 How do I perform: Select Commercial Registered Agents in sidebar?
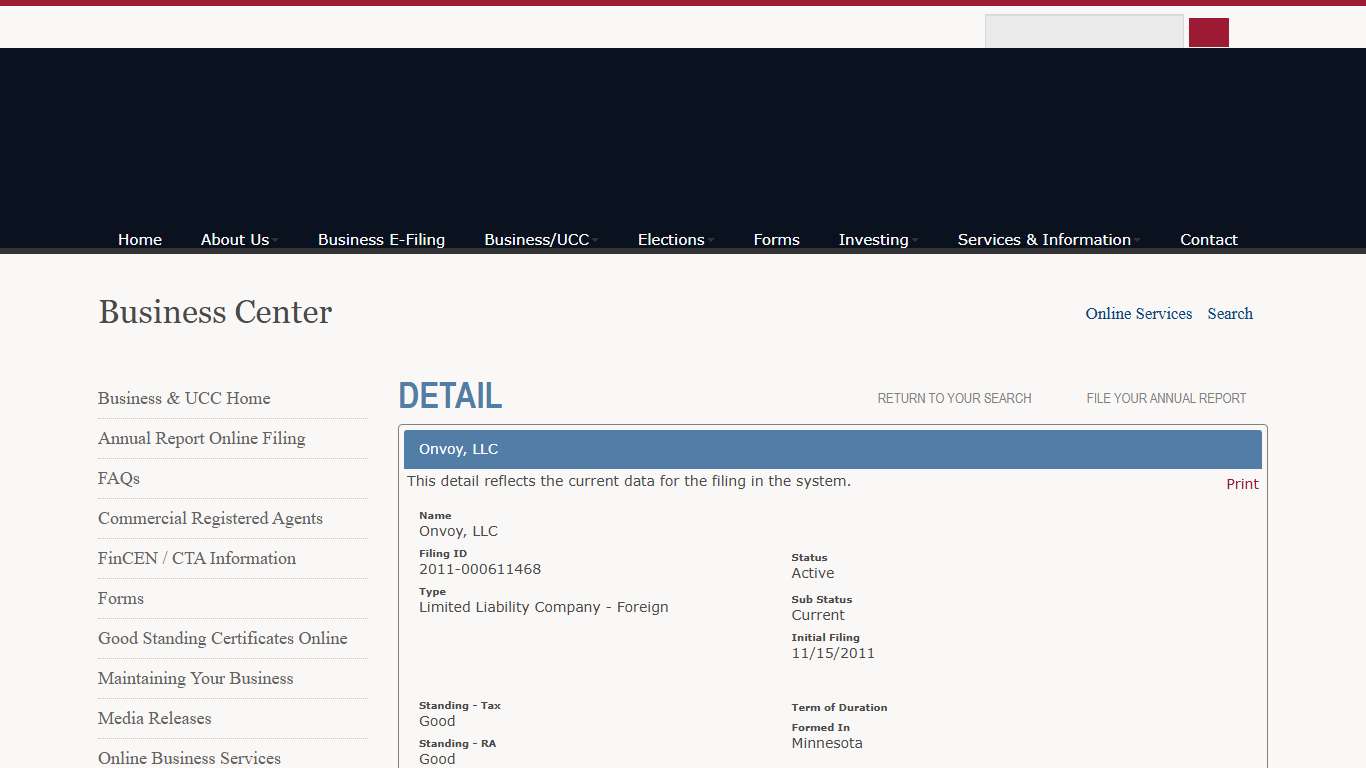tap(210, 518)
